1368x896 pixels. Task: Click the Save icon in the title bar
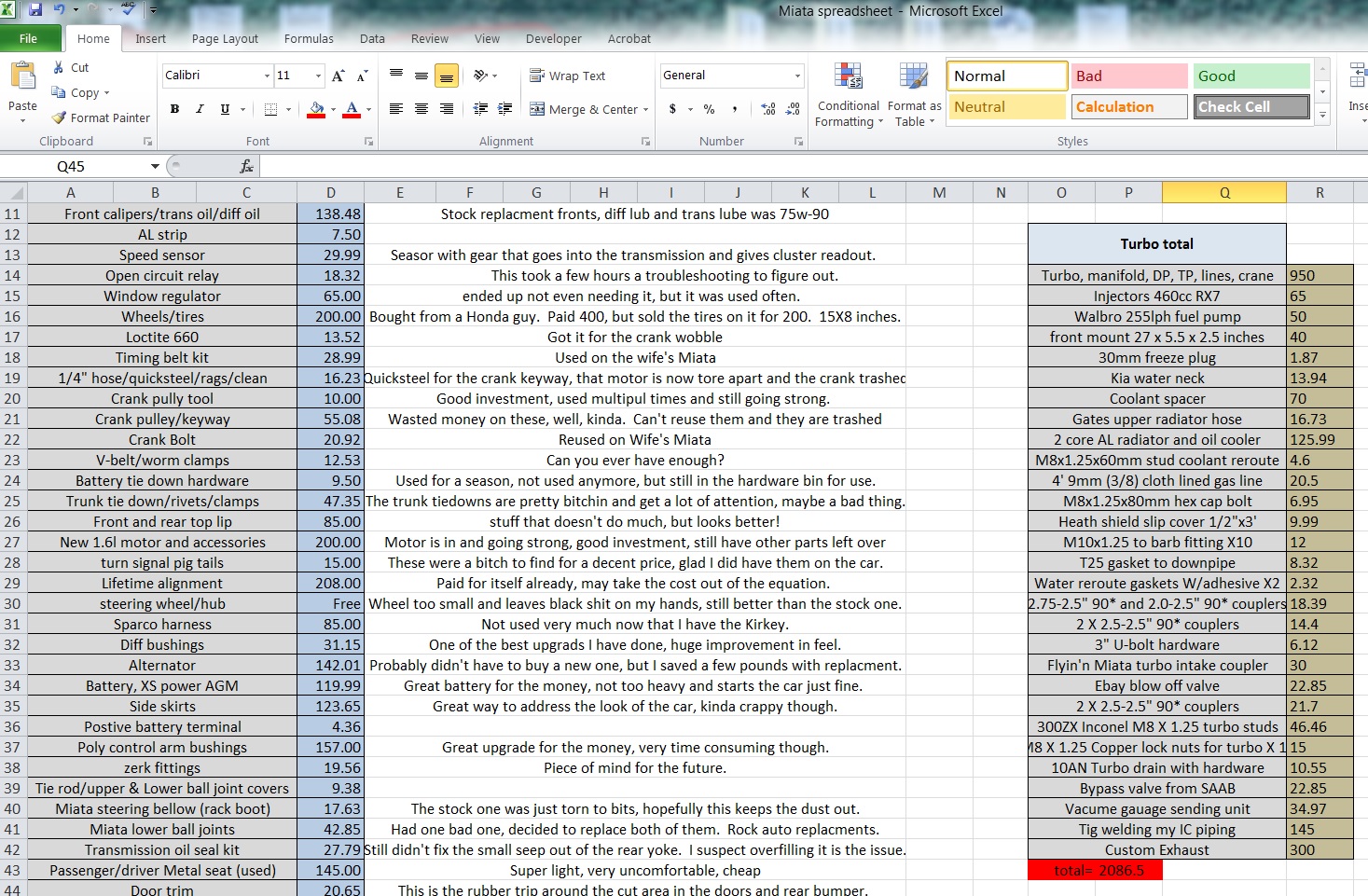[x=35, y=10]
